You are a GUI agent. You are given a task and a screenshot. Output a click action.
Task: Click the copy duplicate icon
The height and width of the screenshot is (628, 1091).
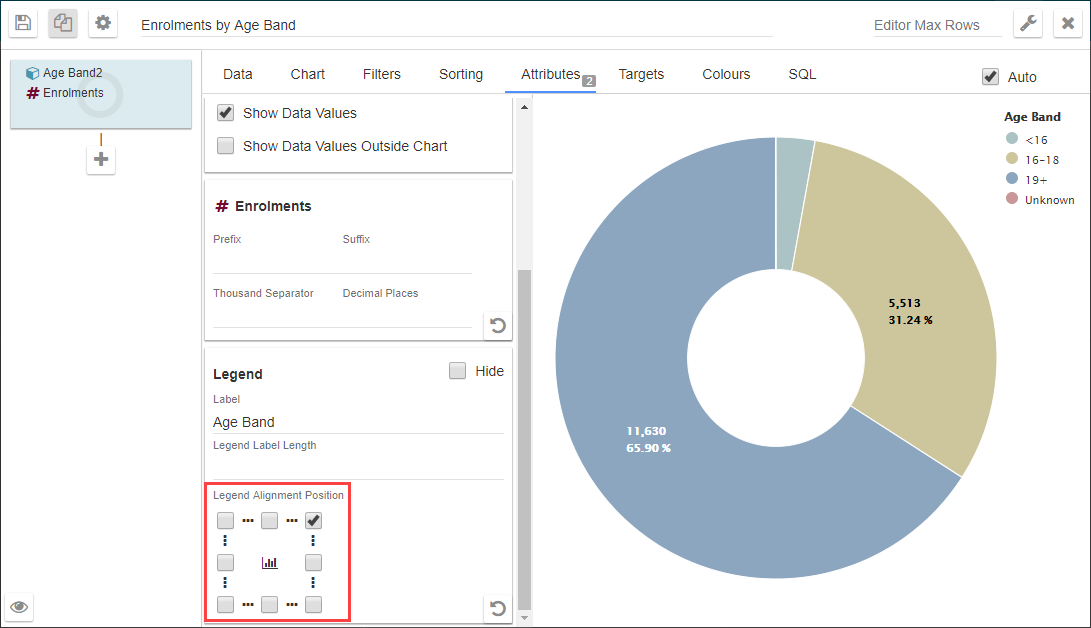[x=63, y=24]
